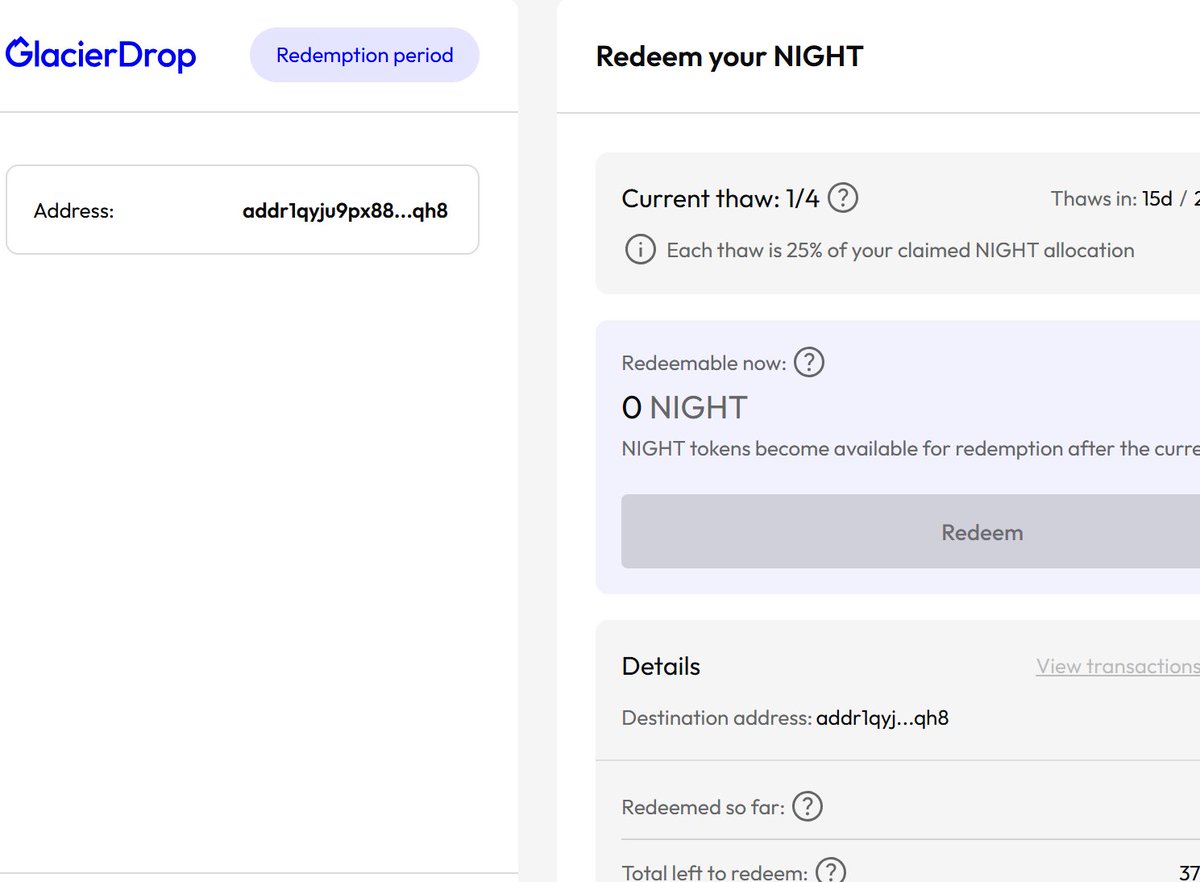Click the greyed-out Redeem button
Screen dimensions: 1200x882
[x=910, y=531]
